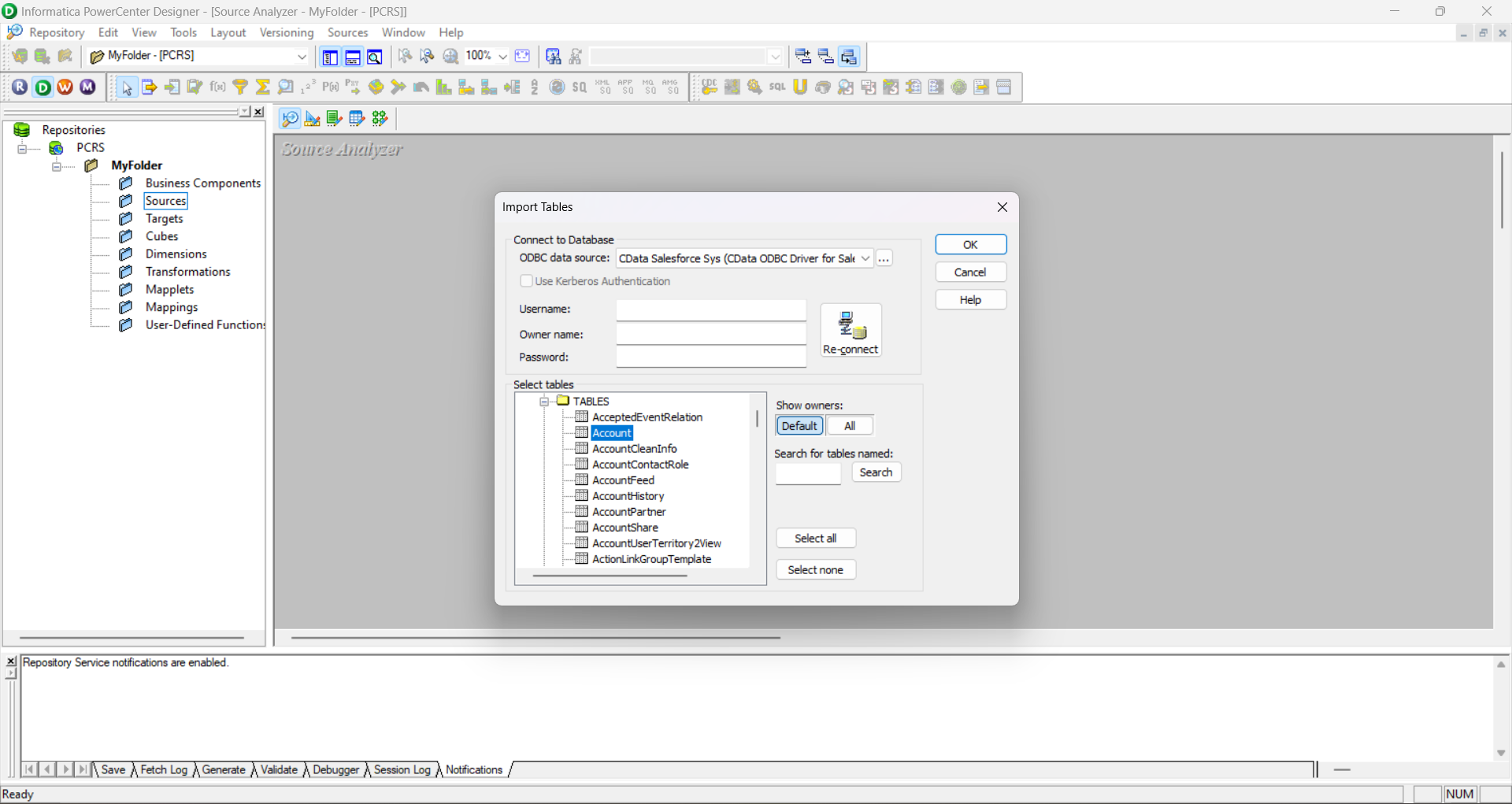Enable Use Kerberos Authentication checkbox
The height and width of the screenshot is (804, 1512).
pyautogui.click(x=527, y=281)
